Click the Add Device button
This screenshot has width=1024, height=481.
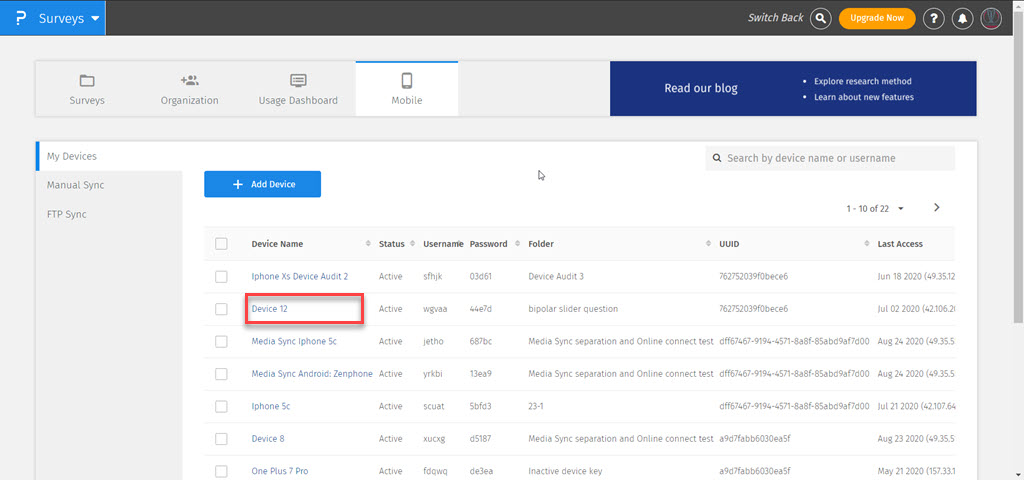263,184
